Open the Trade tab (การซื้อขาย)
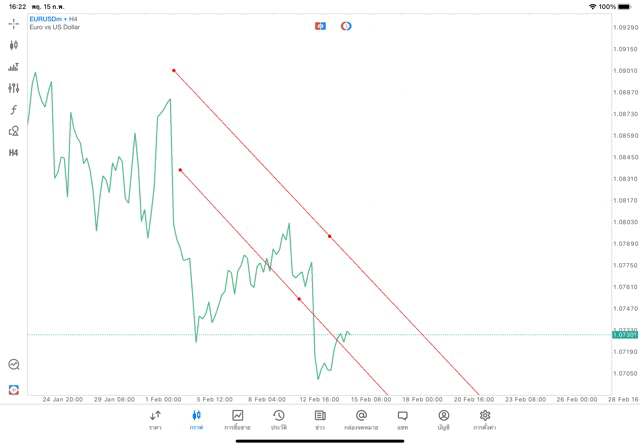Screen dimensions: 640x447 pyautogui.click(x=238, y=419)
